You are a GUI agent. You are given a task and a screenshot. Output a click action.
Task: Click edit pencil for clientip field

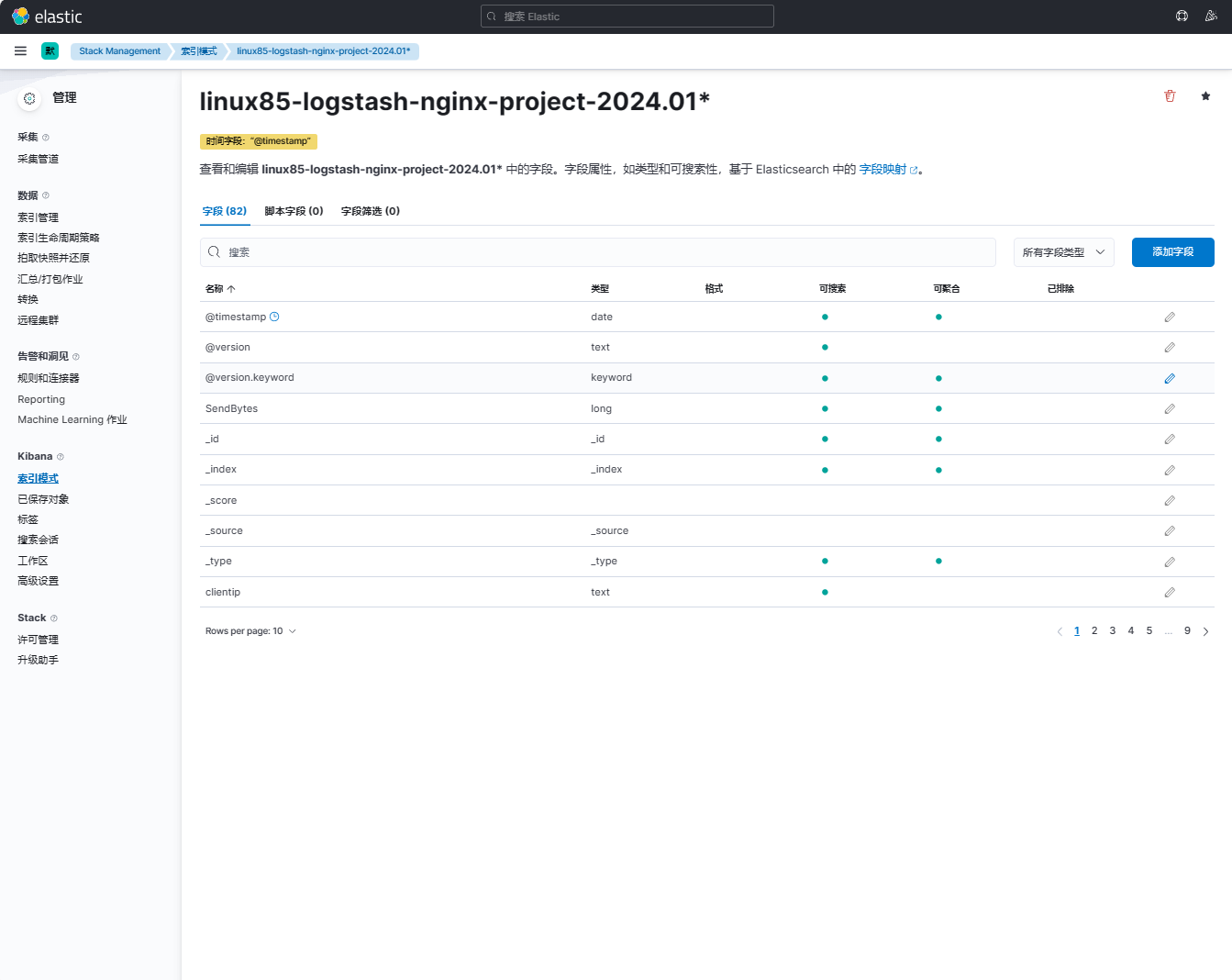click(x=1170, y=593)
